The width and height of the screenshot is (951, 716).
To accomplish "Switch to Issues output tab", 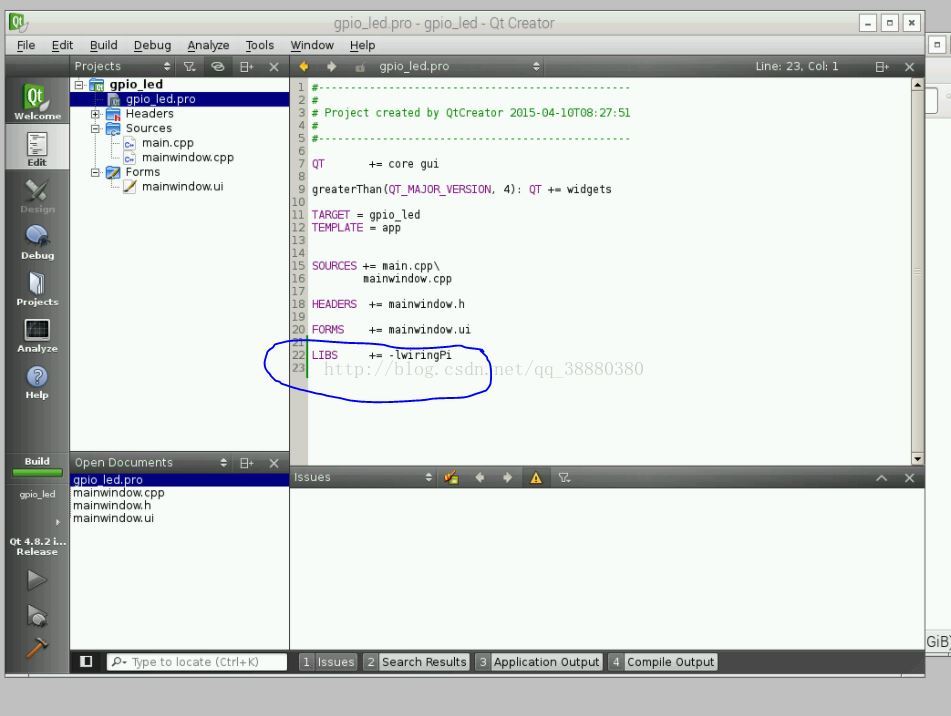I will (328, 662).
